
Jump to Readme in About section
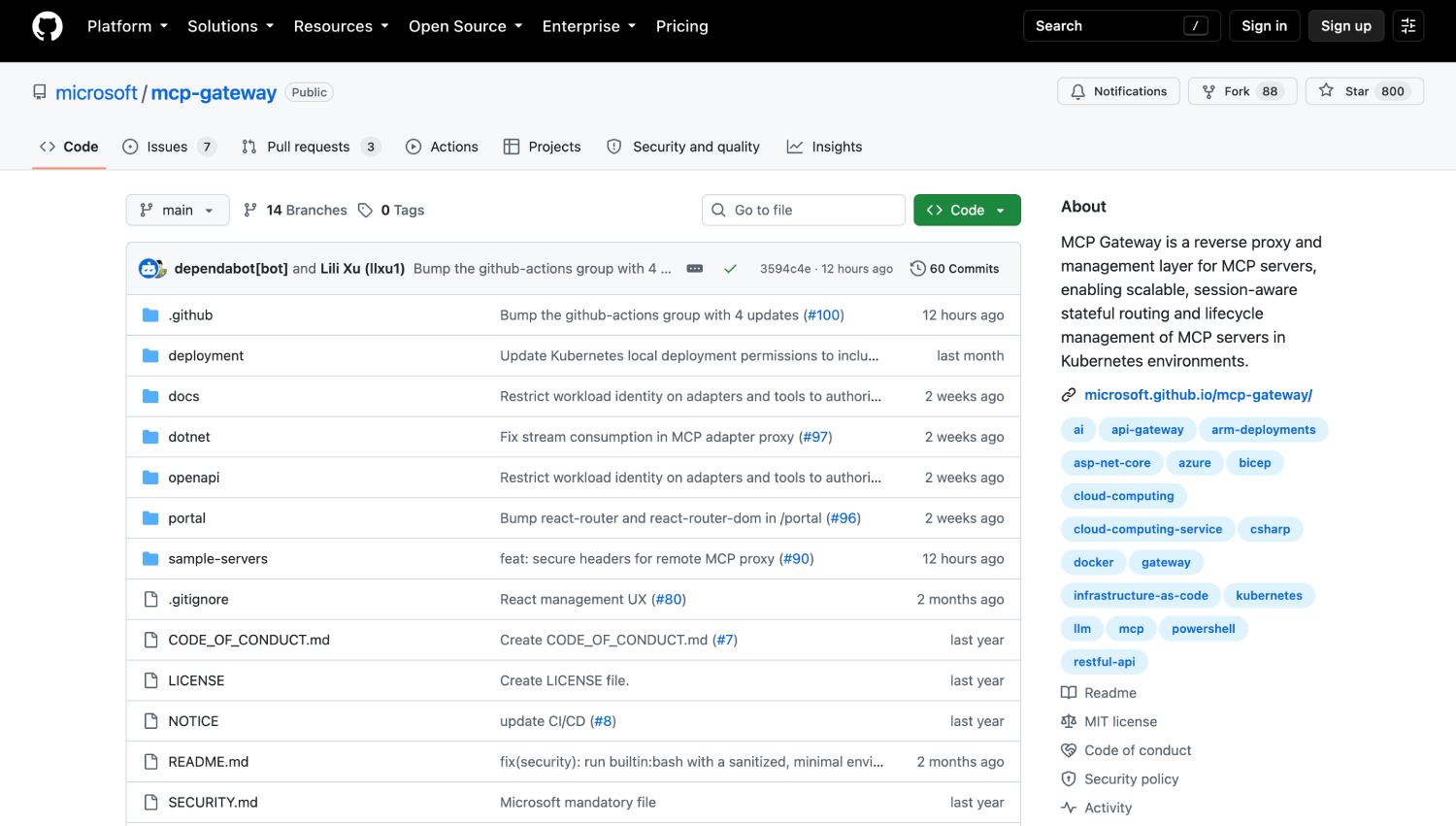click(1099, 693)
